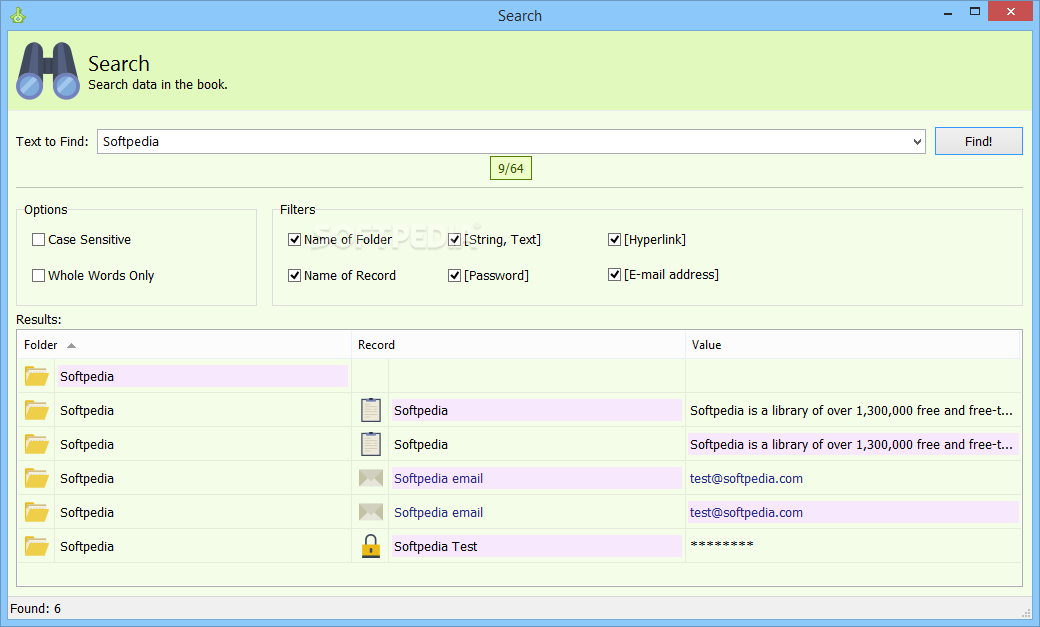Click envelope icon of highlighted Softpedia email record

(371, 478)
